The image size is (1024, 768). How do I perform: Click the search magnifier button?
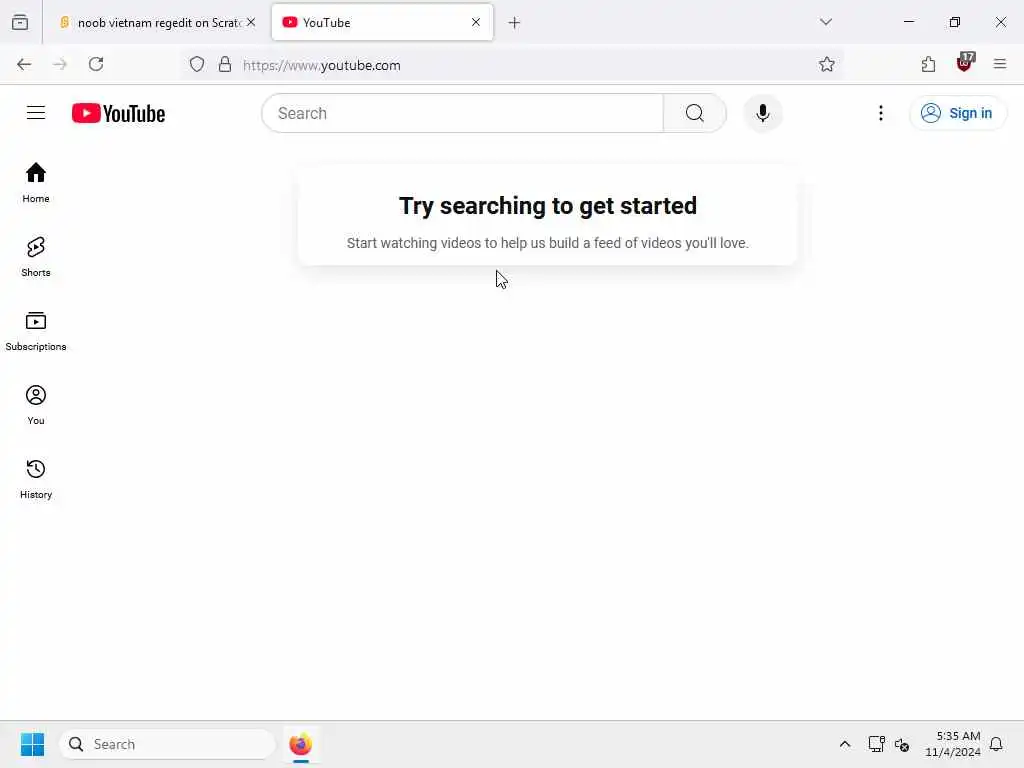click(x=694, y=113)
